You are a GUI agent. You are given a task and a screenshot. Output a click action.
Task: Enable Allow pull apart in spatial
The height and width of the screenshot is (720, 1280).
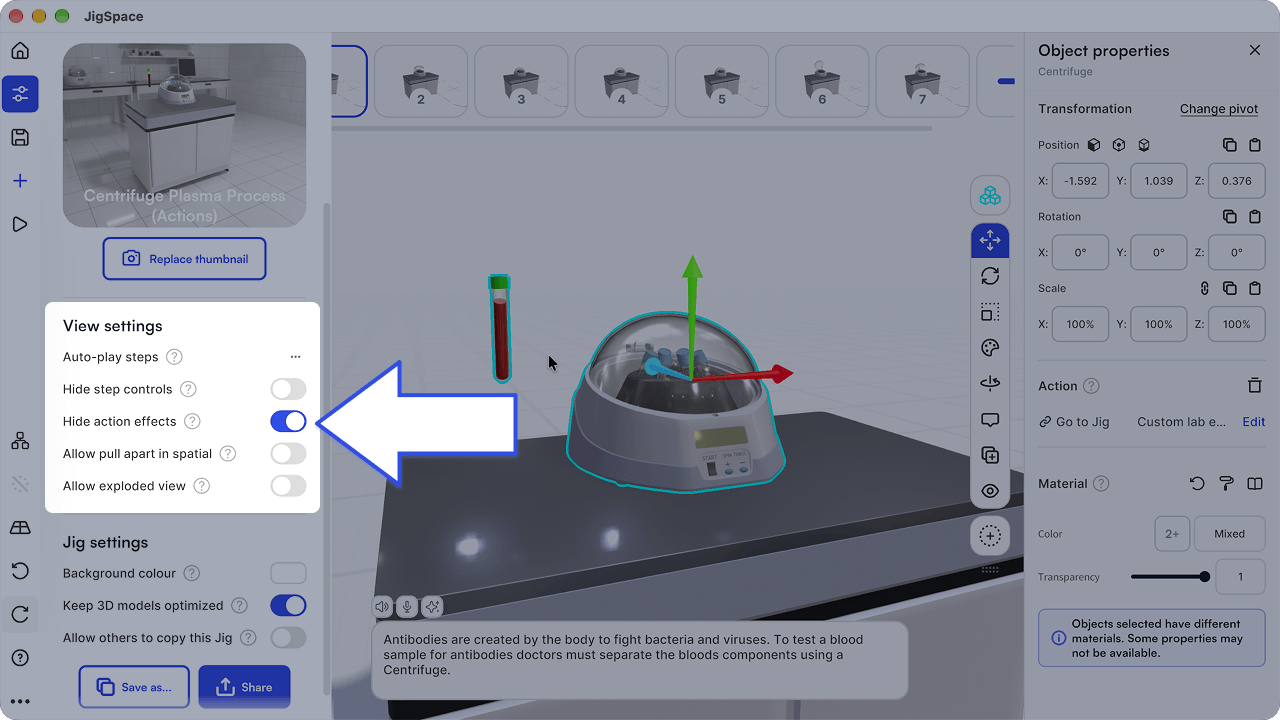288,454
